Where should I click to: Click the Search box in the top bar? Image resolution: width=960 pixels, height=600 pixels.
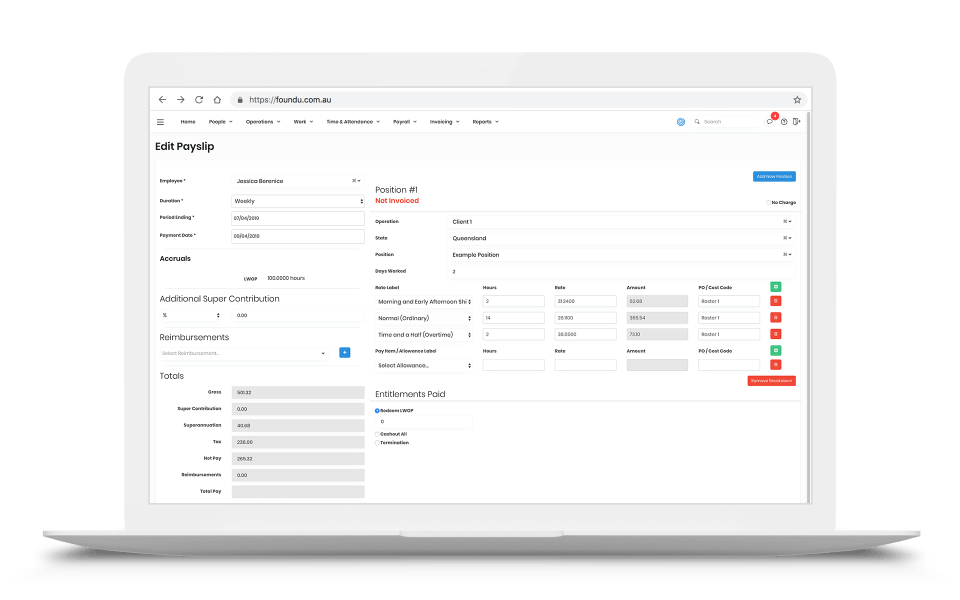726,122
